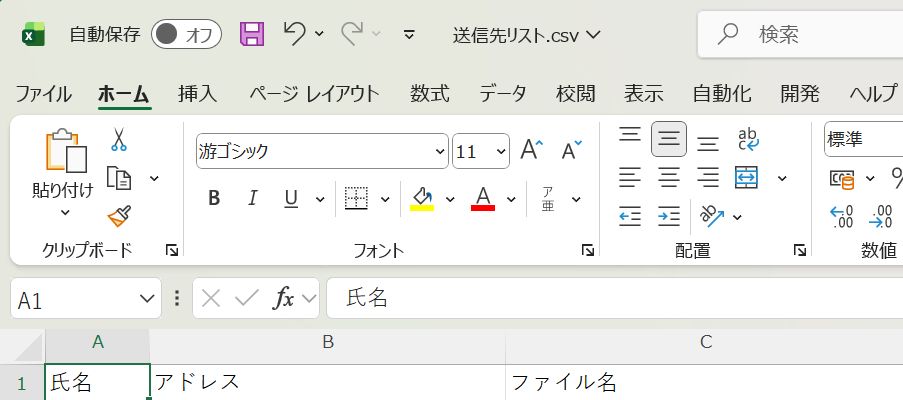Open the number format dropdown 標準

point(862,140)
